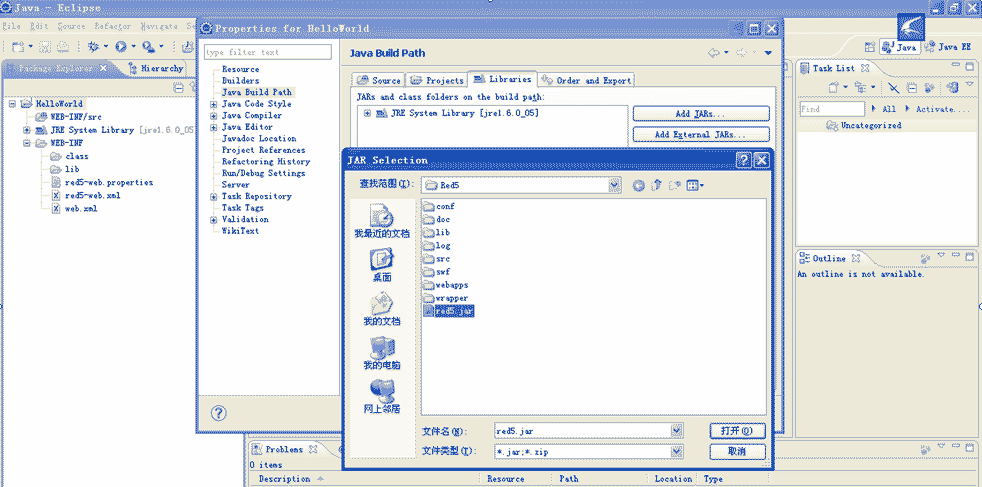The width and height of the screenshot is (982, 487).
Task: Collapse the WEB-INF folder in Package Explorer
Action: 27,143
